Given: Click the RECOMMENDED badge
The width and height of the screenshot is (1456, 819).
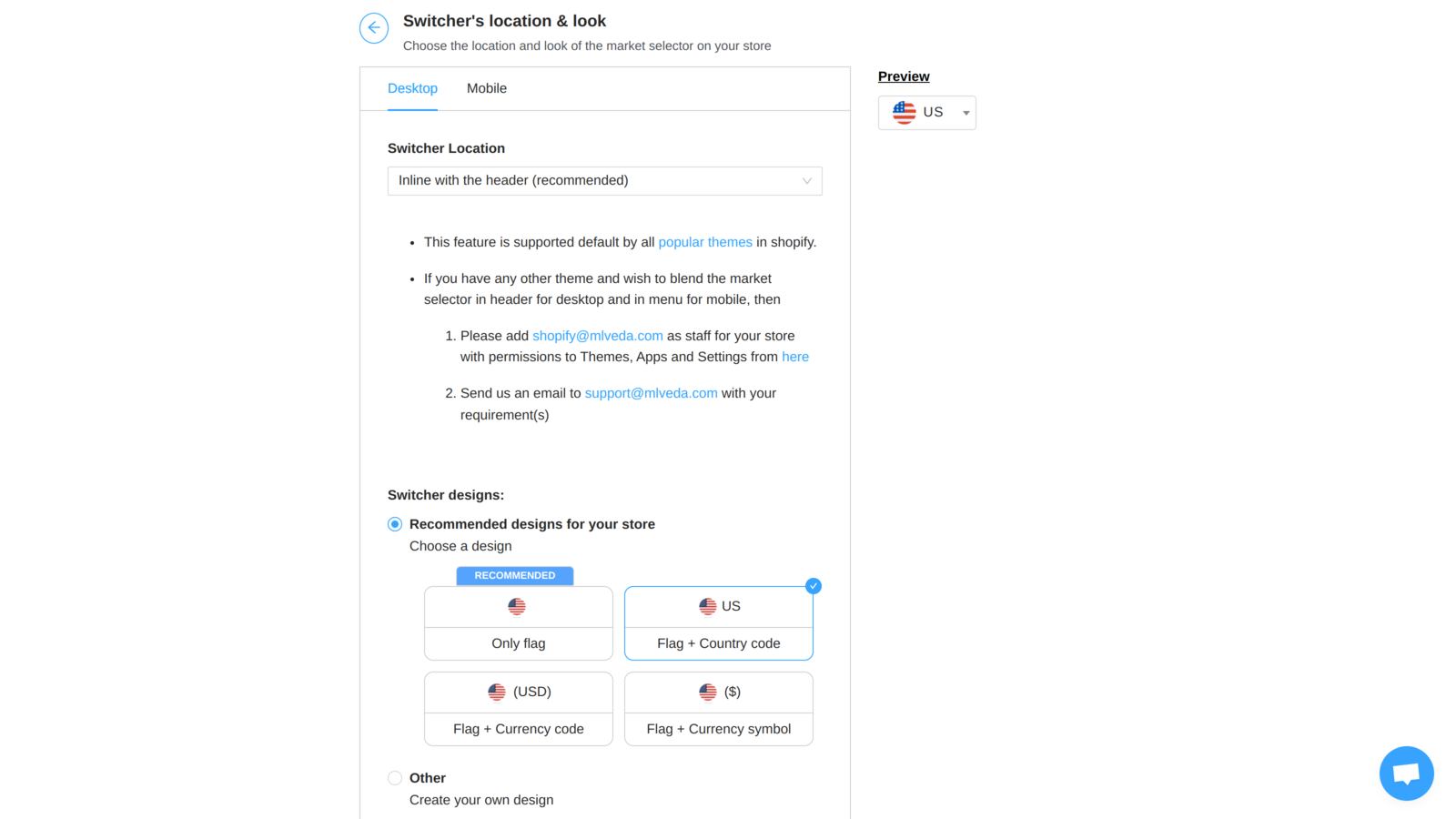Looking at the screenshot, I should 514,575.
